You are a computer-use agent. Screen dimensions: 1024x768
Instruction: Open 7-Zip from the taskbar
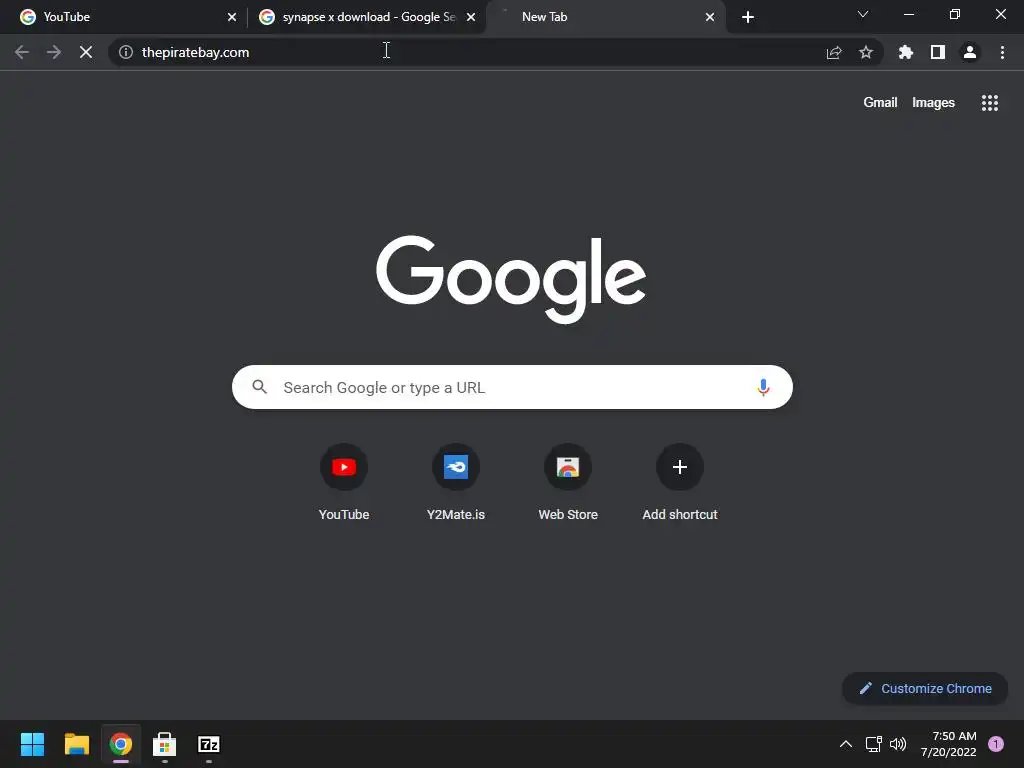[x=209, y=744]
